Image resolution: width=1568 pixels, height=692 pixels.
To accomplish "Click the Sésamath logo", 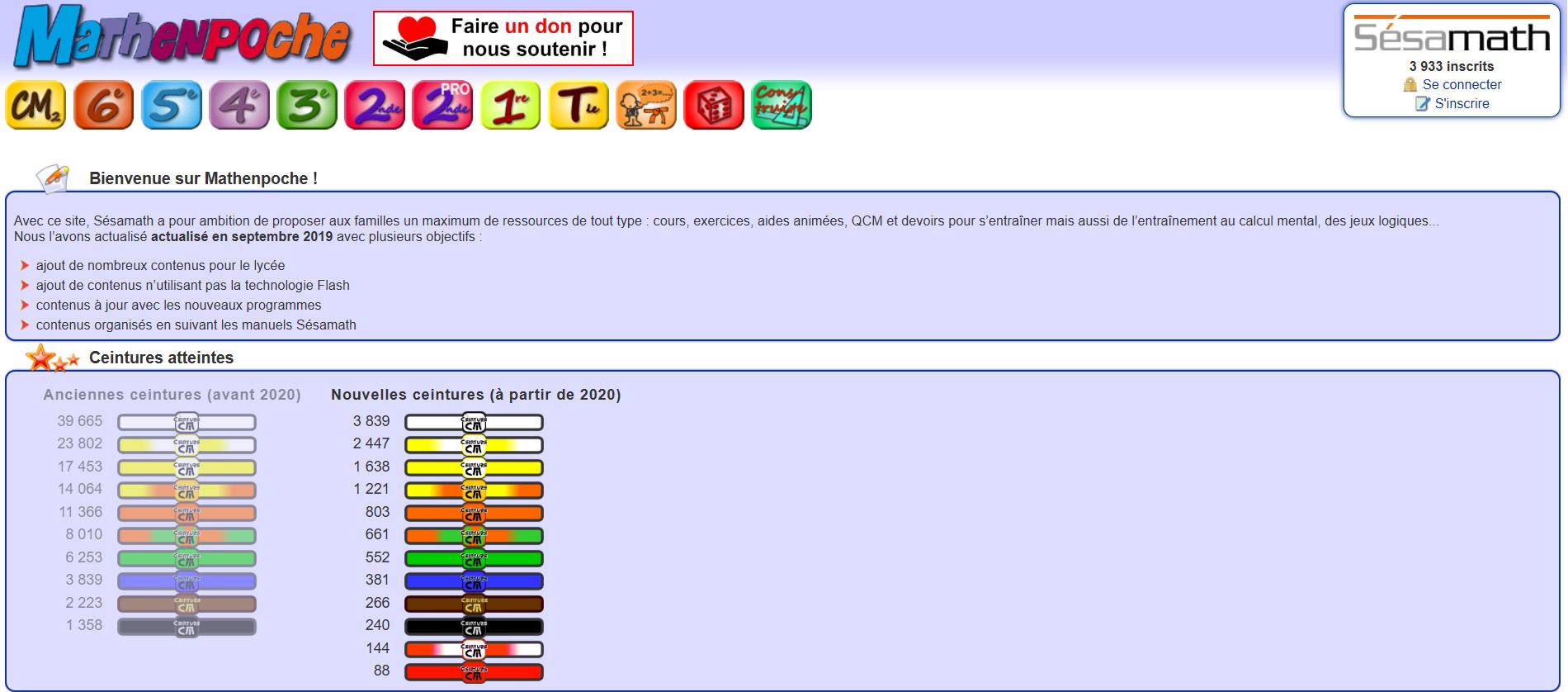I will point(1452,36).
